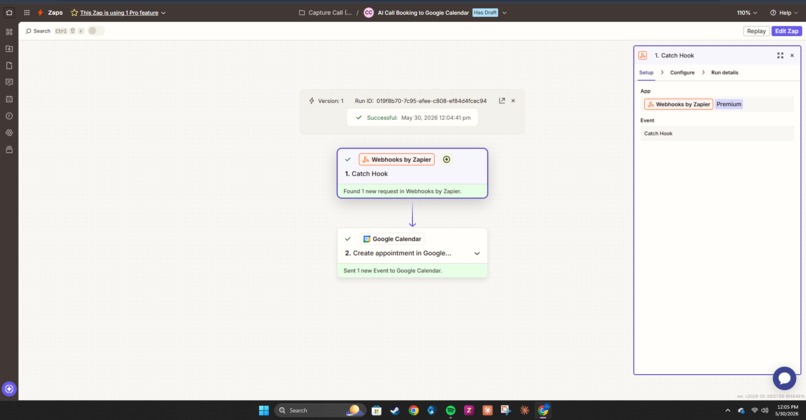
Task: Click Webhooks by Zapier in App field
Action: (x=679, y=104)
